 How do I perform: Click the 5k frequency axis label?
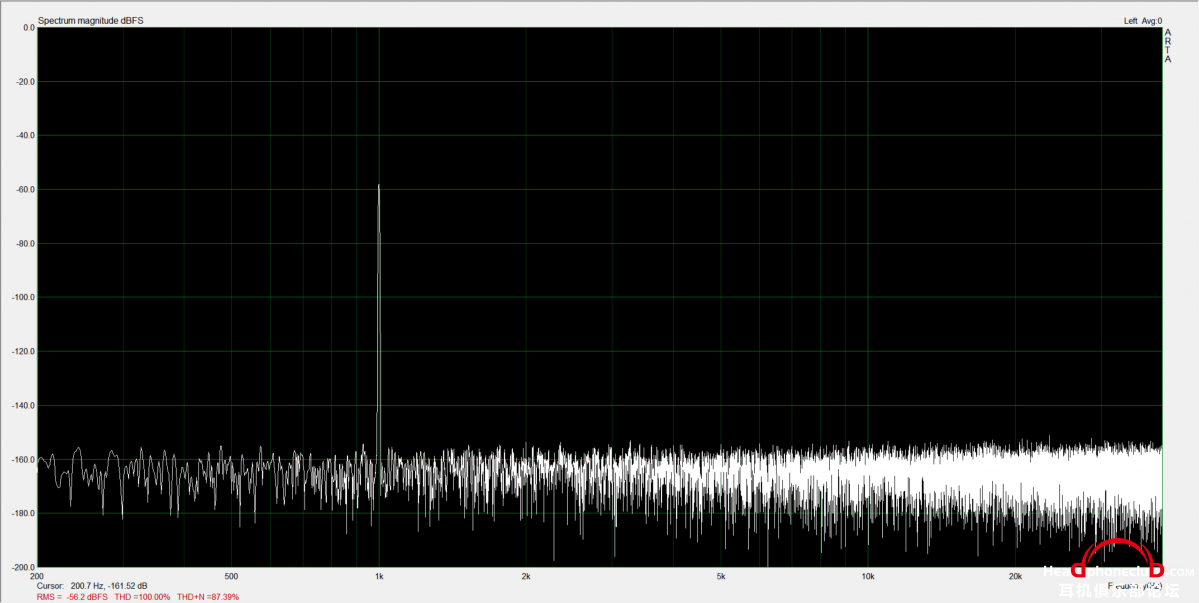tap(721, 575)
